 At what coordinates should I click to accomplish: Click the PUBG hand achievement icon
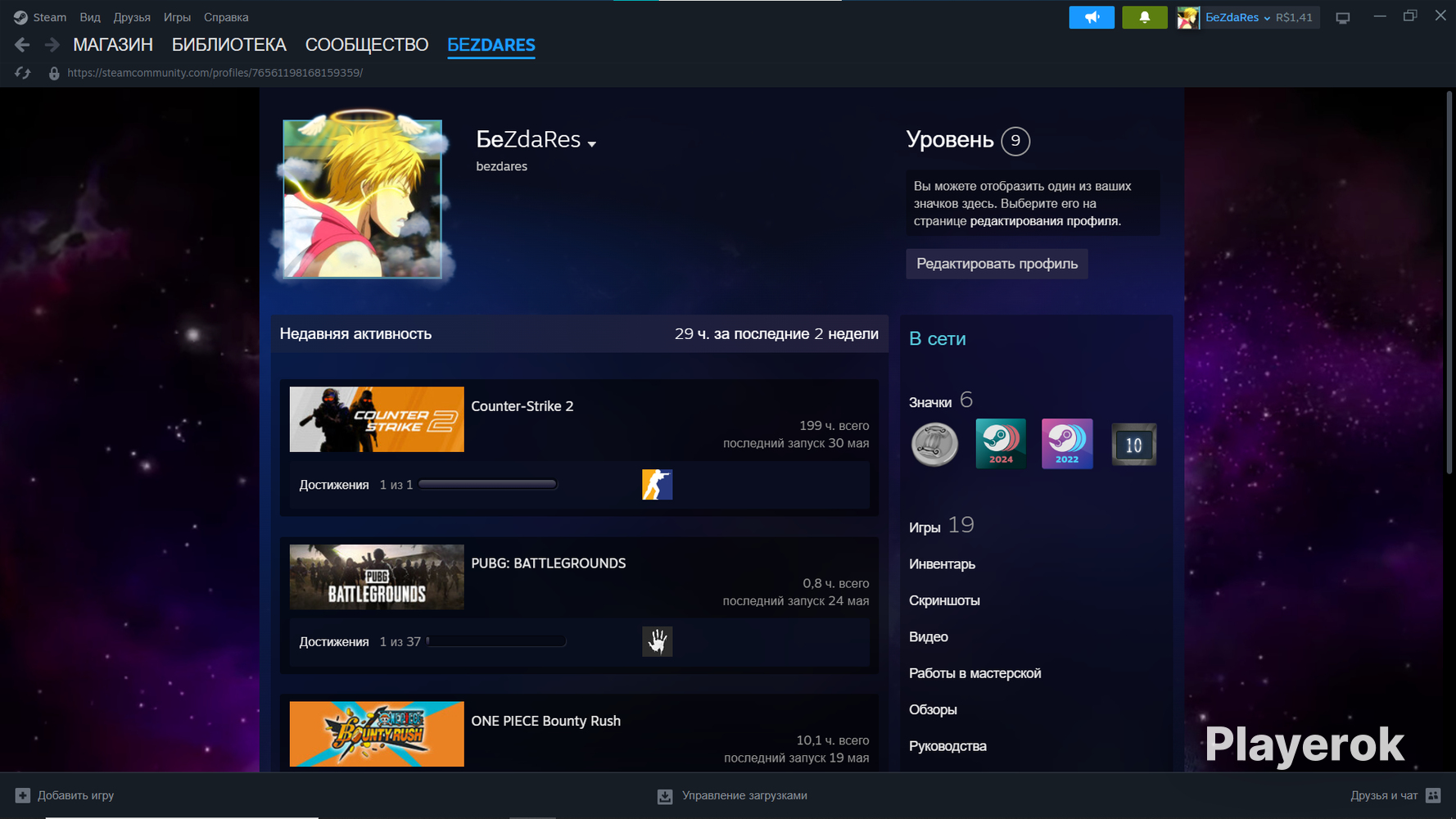point(658,642)
